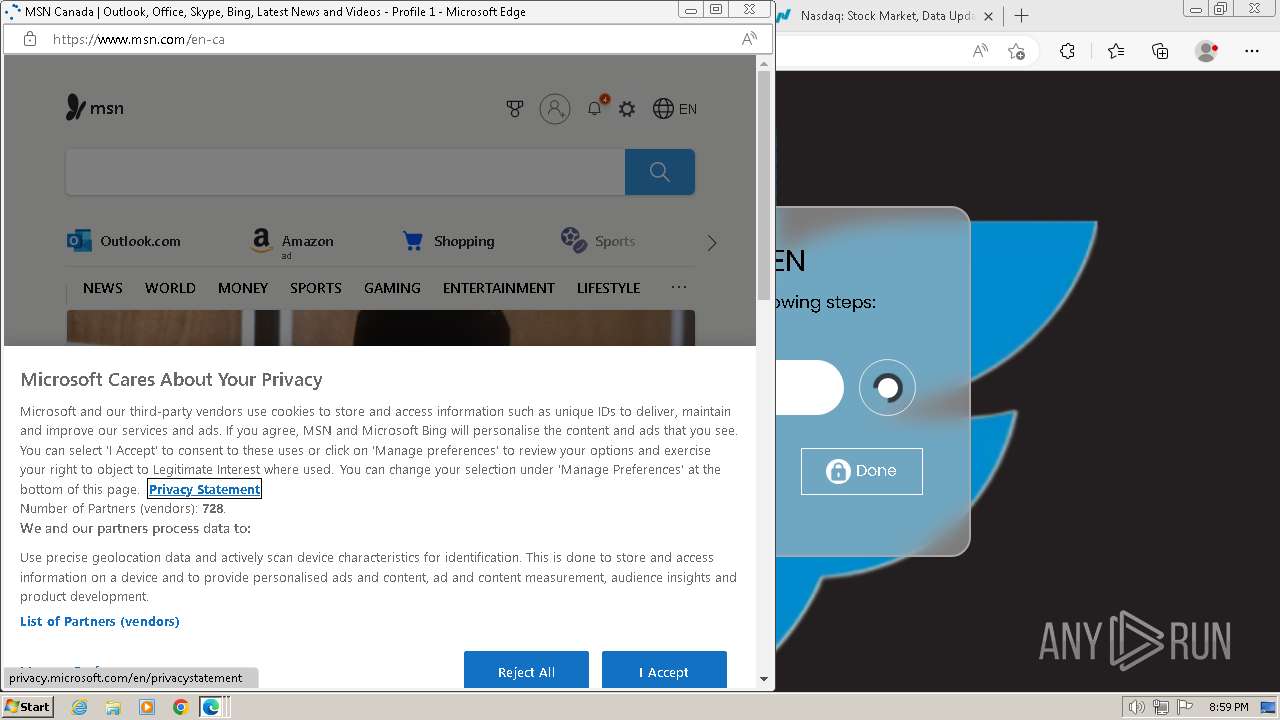Expand more categories ellipsis
Viewport: 1280px width, 720px height.
[x=679, y=287]
